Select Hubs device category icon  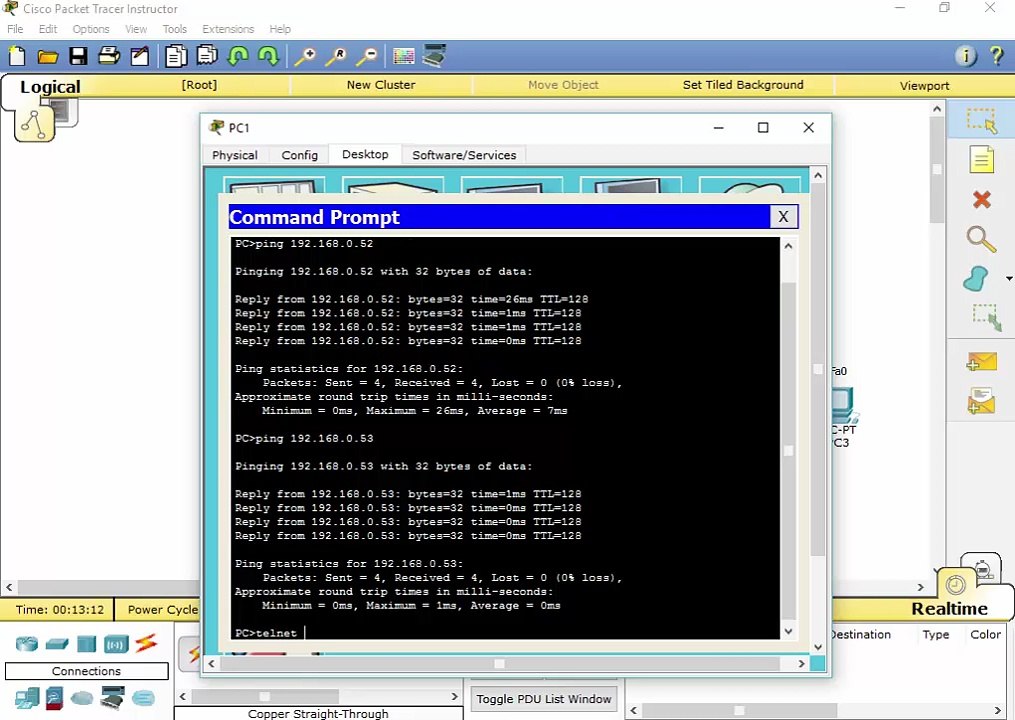86,644
